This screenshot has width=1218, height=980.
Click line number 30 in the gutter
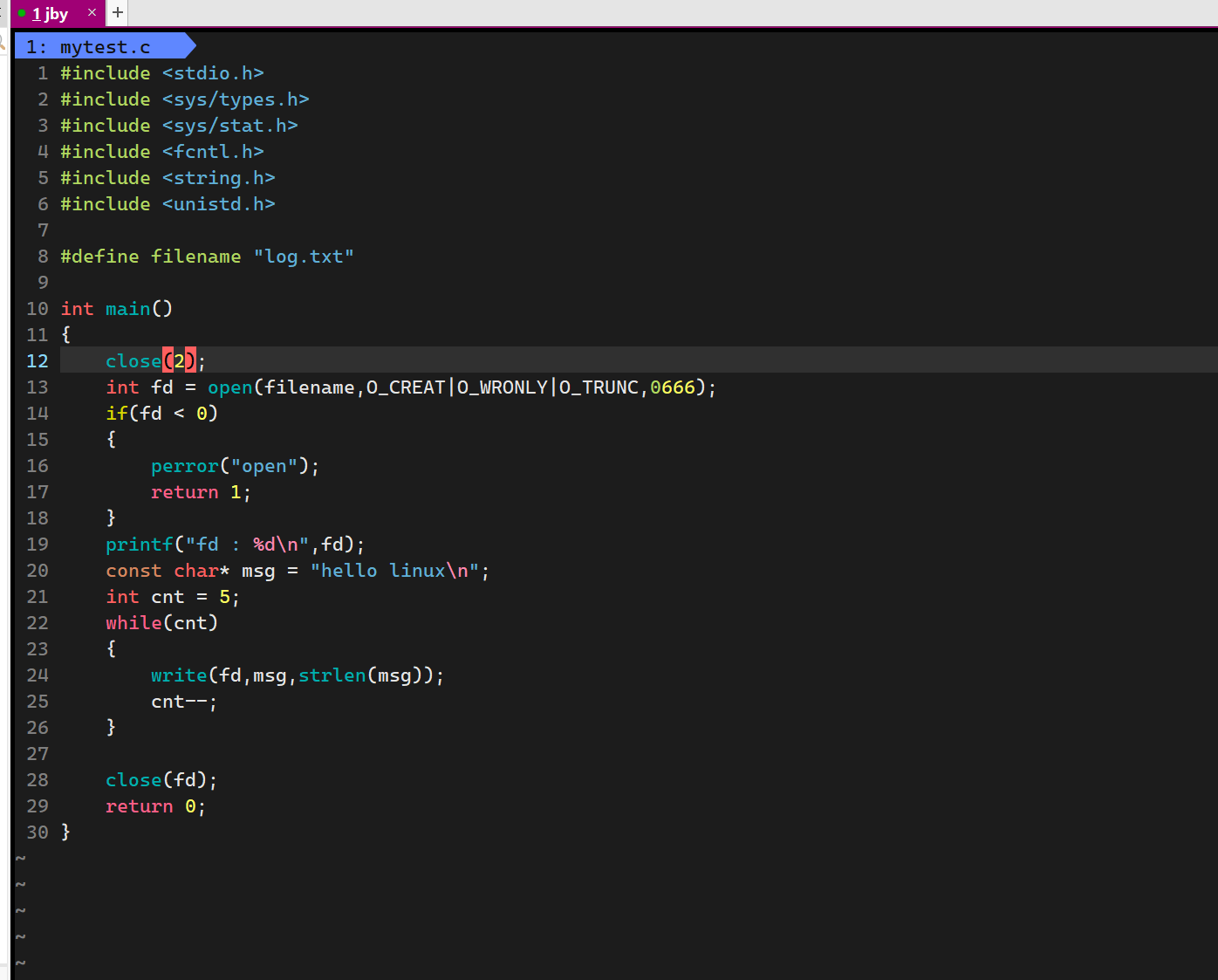38,833
